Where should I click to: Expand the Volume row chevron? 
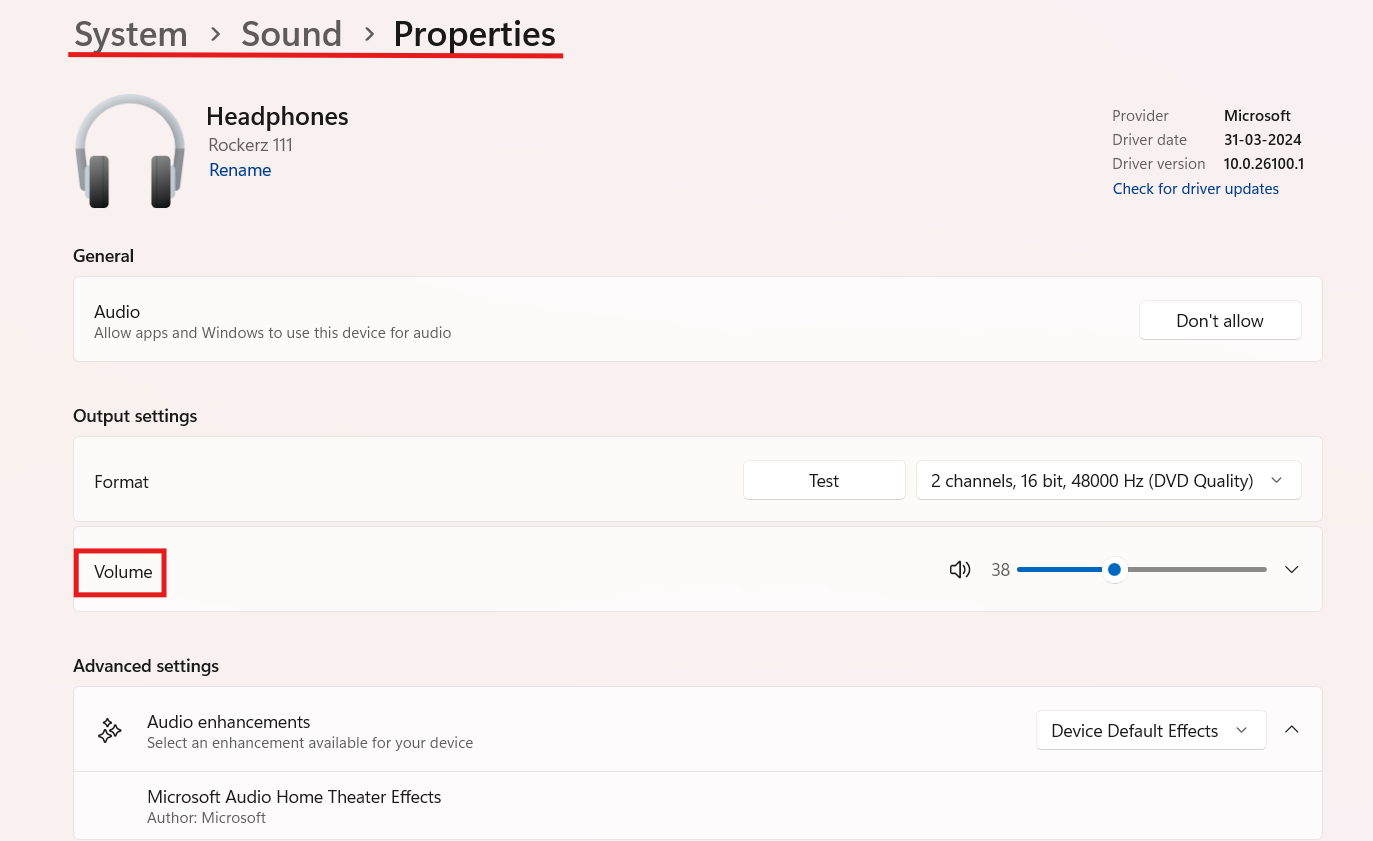click(x=1291, y=570)
